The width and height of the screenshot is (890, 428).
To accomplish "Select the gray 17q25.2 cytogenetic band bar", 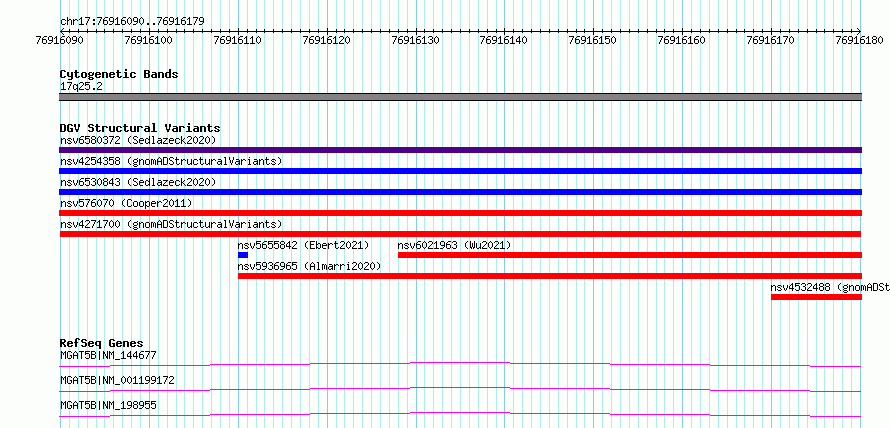I will (460, 97).
